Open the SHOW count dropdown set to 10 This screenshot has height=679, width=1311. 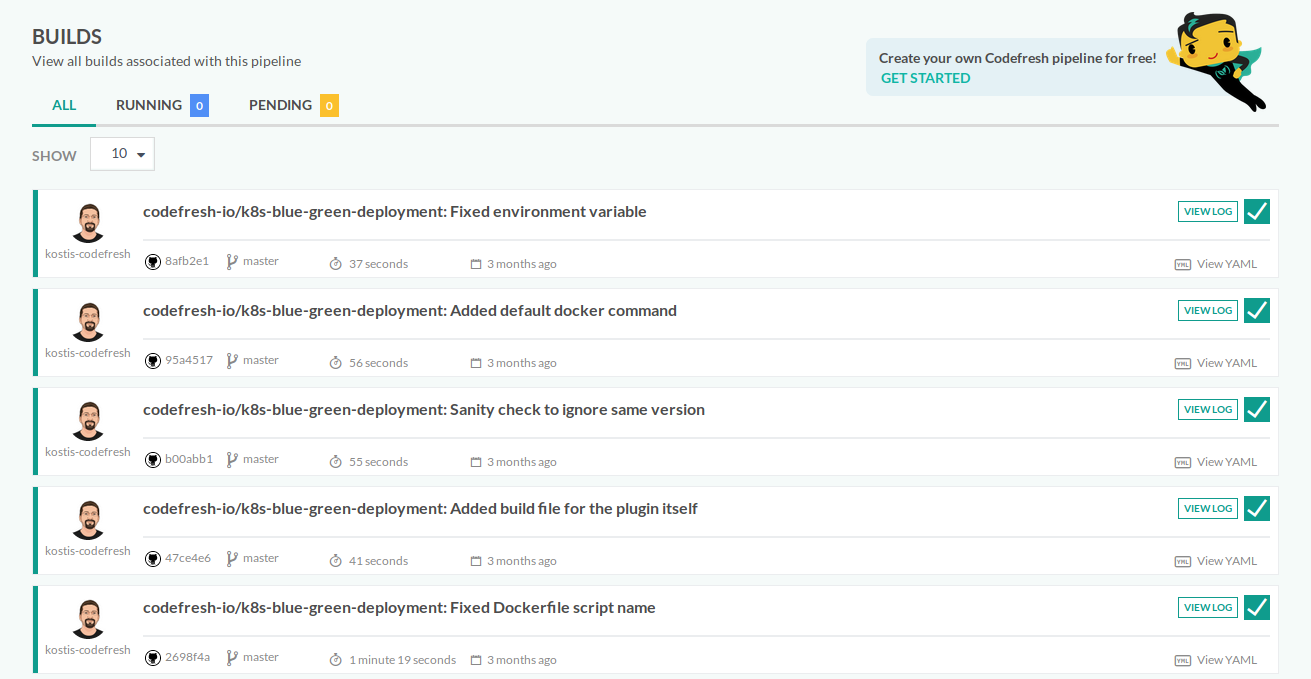click(x=122, y=154)
